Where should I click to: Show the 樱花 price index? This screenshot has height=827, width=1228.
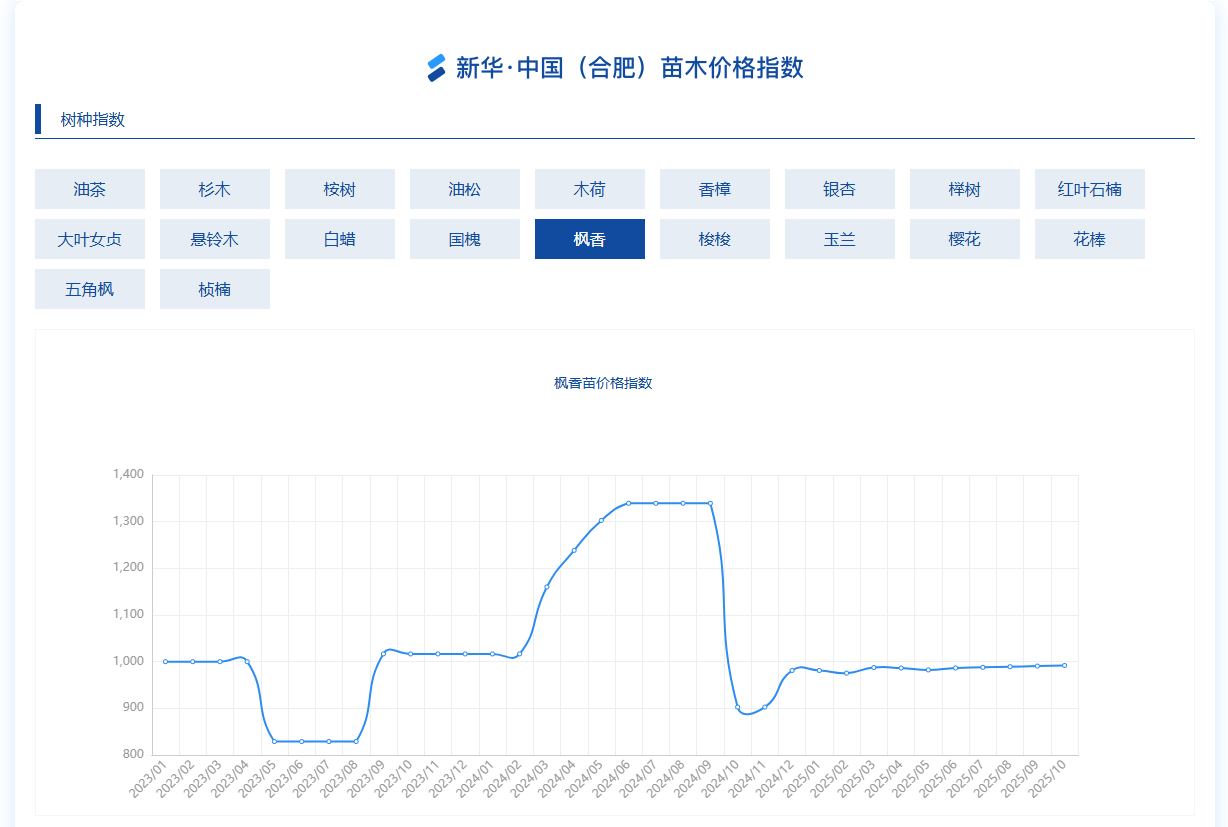pyautogui.click(x=965, y=239)
